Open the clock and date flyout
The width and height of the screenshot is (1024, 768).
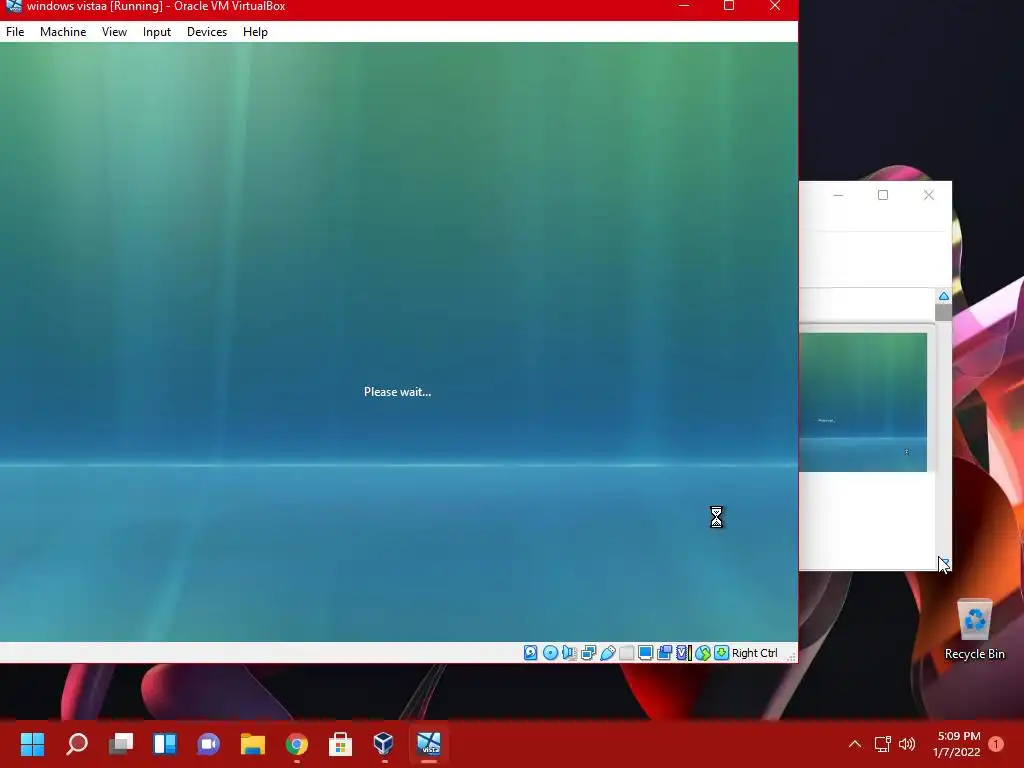[957, 744]
